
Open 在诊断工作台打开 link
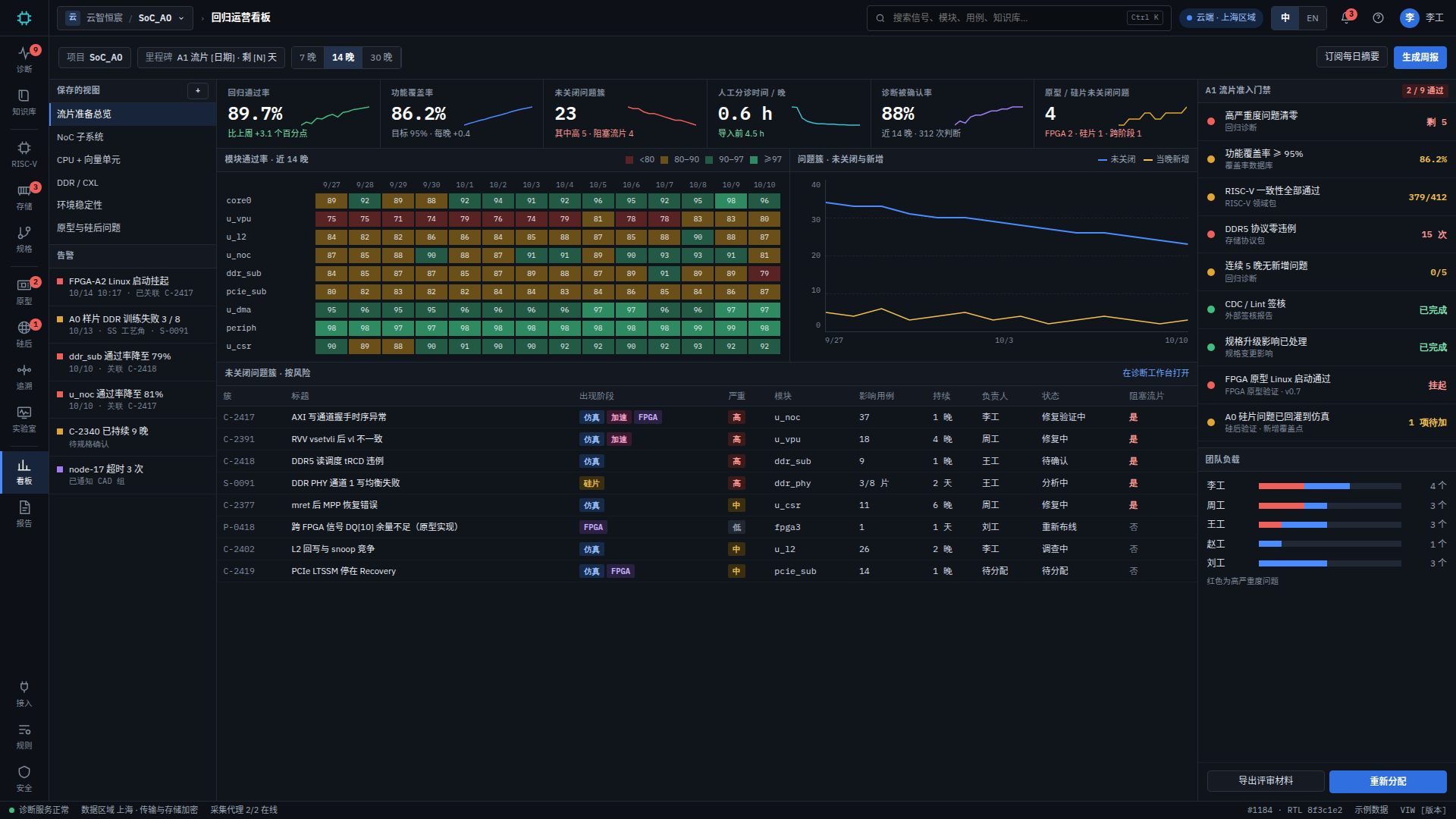(x=1156, y=373)
